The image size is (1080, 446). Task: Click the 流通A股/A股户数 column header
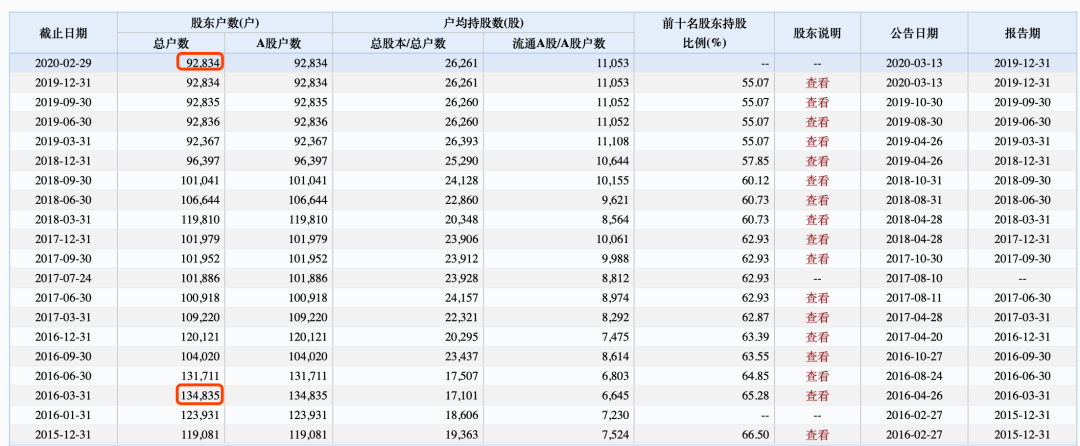[x=559, y=43]
